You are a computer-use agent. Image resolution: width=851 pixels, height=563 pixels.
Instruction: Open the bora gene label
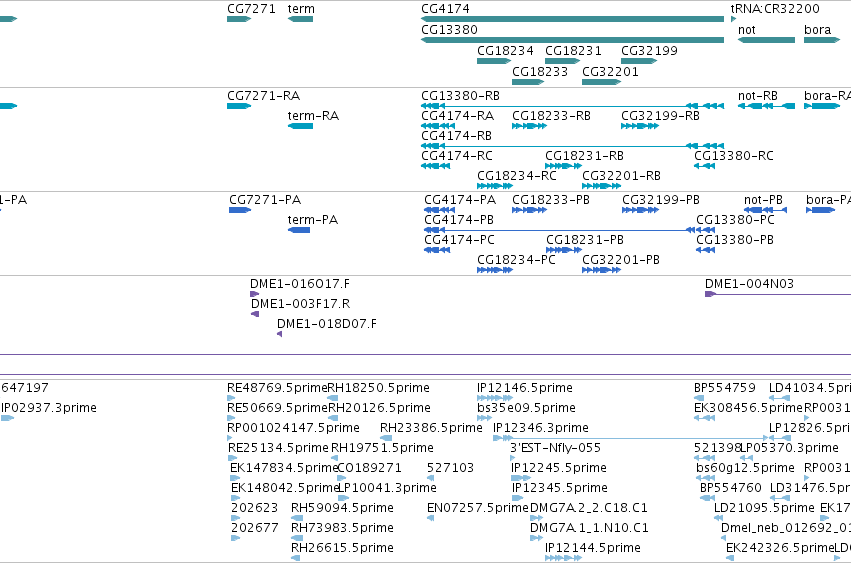pos(817,30)
